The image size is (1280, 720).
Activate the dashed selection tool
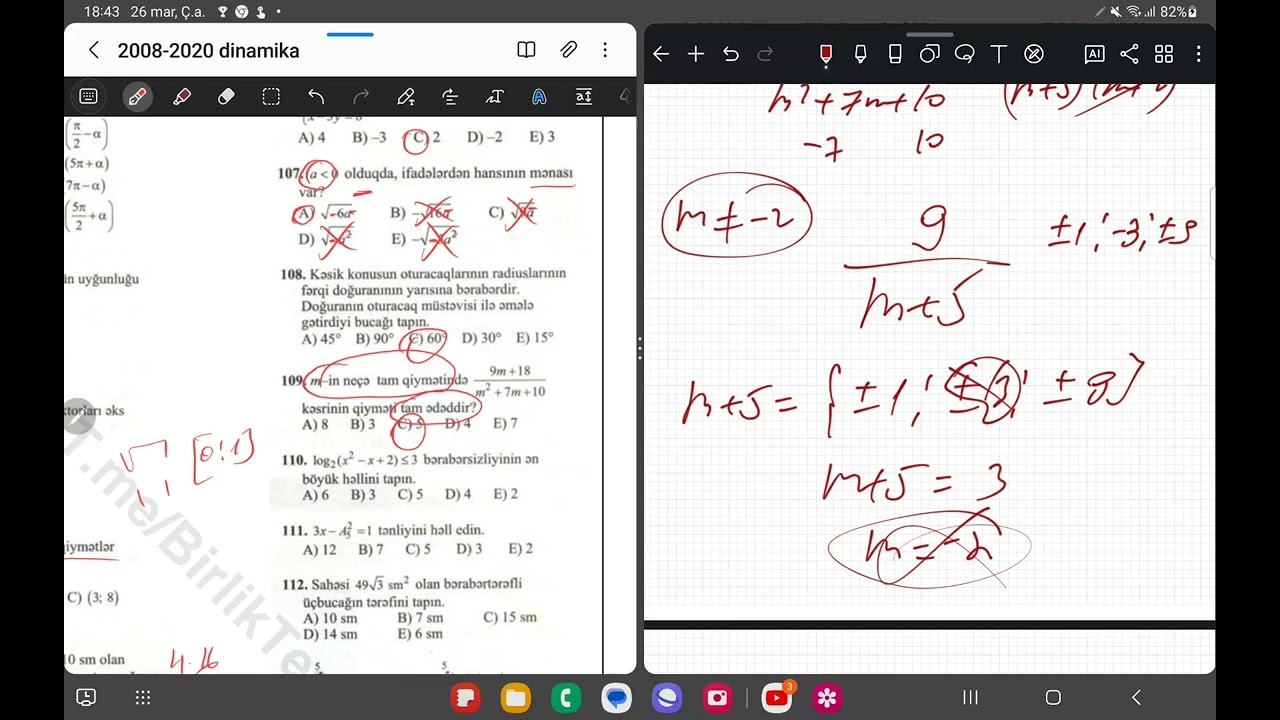point(271,97)
